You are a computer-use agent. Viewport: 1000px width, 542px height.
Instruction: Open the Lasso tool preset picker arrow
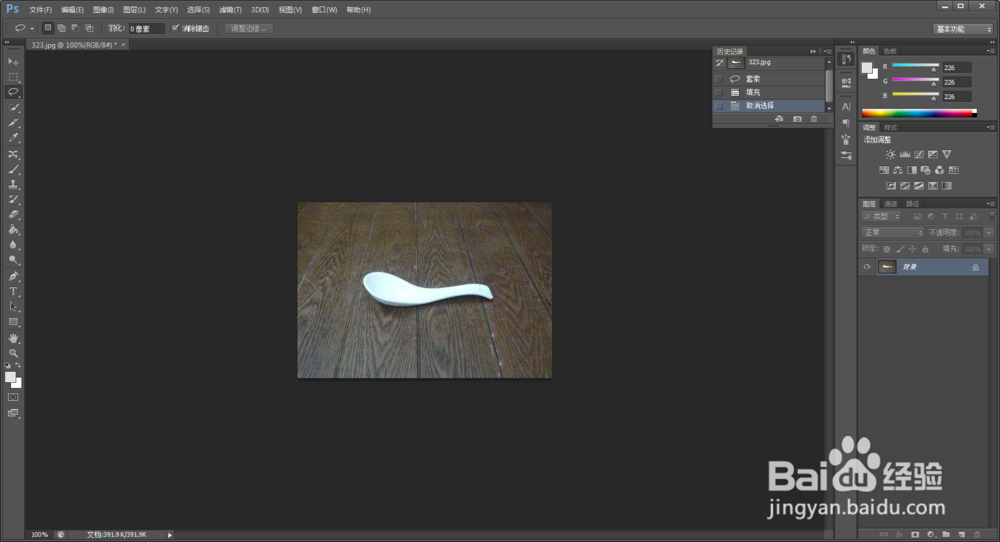click(32, 29)
